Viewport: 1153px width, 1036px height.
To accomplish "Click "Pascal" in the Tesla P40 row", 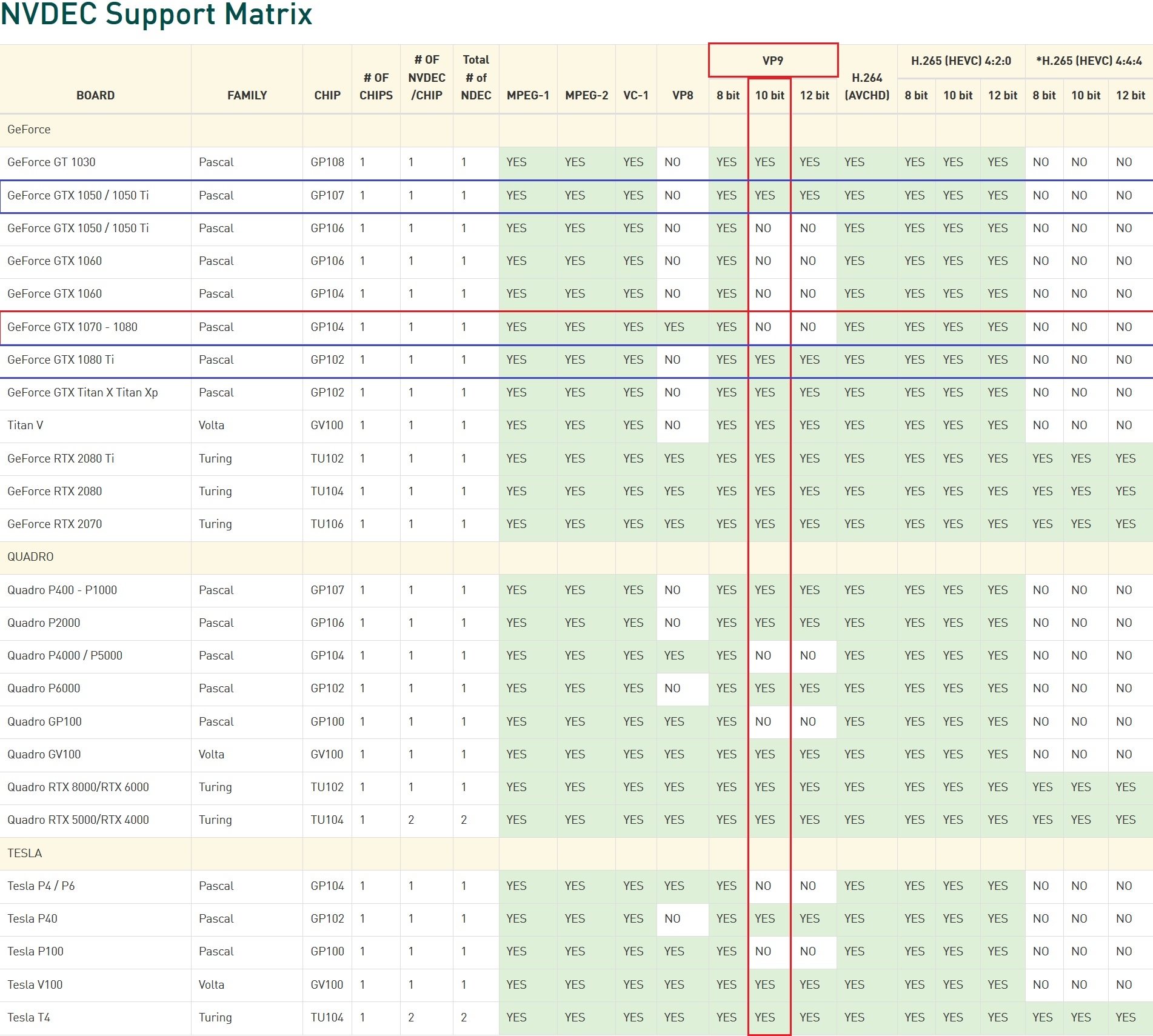I will [x=216, y=918].
